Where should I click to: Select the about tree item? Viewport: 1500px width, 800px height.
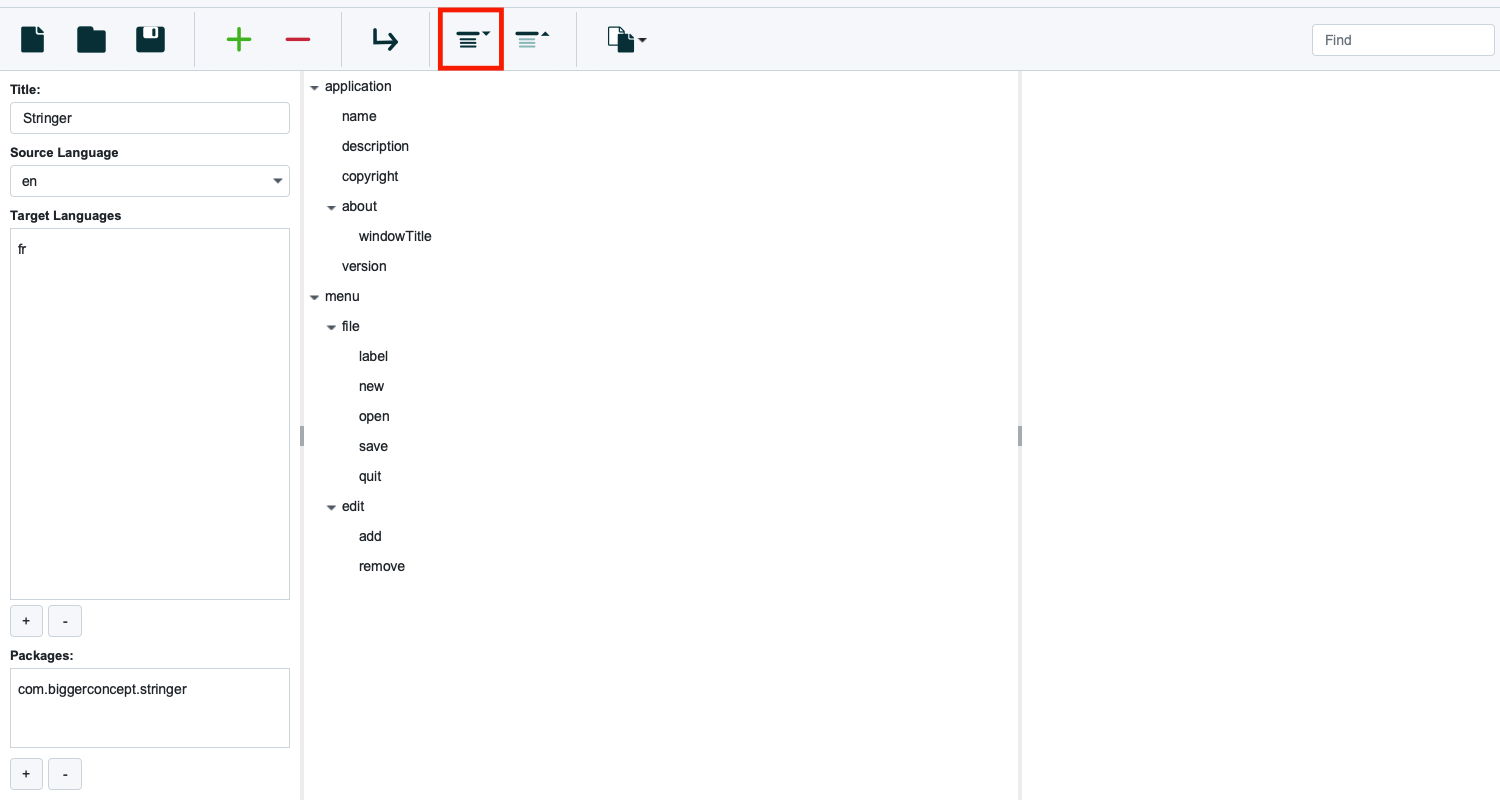[x=359, y=206]
